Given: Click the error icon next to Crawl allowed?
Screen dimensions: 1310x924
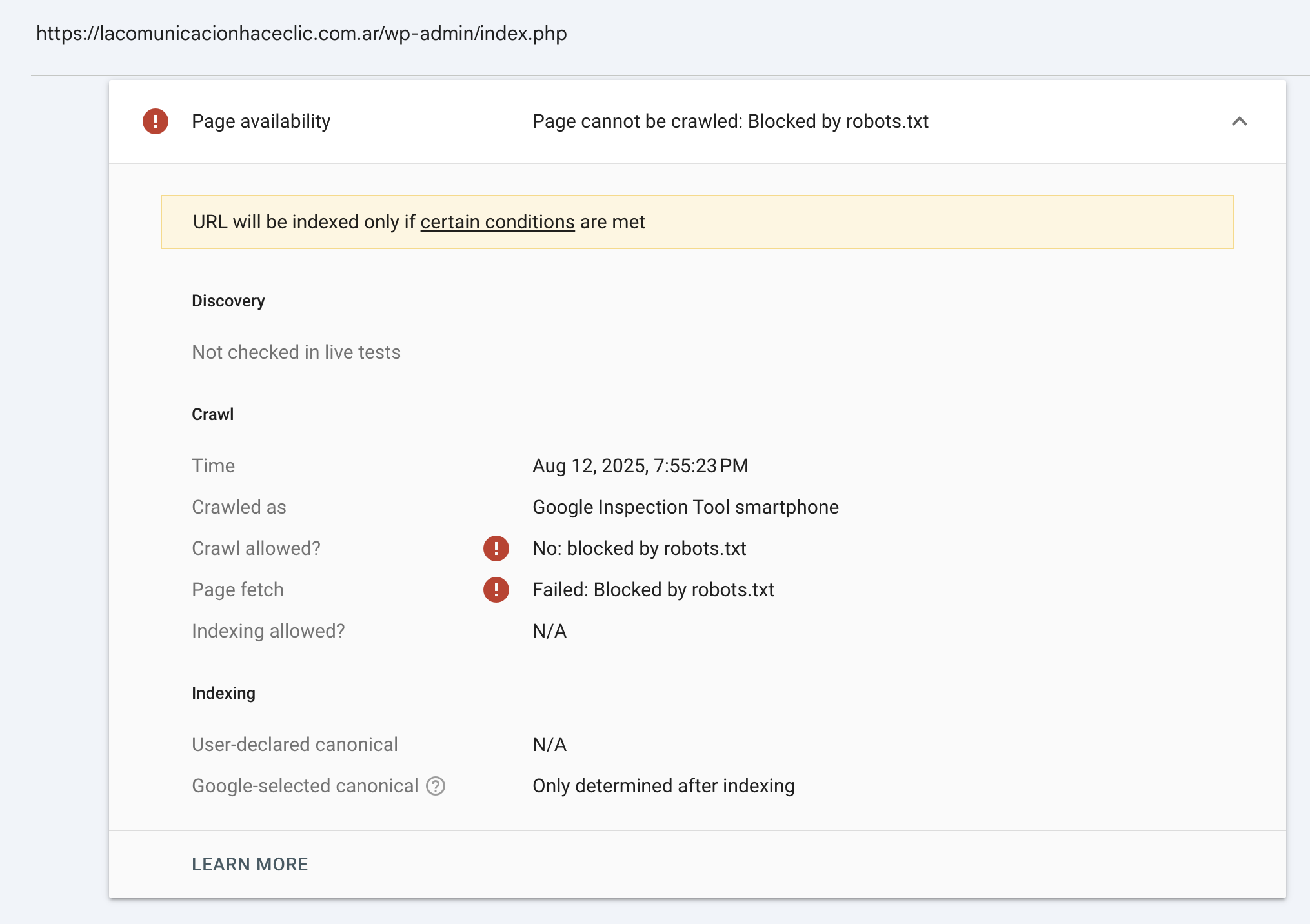Looking at the screenshot, I should point(496,548).
